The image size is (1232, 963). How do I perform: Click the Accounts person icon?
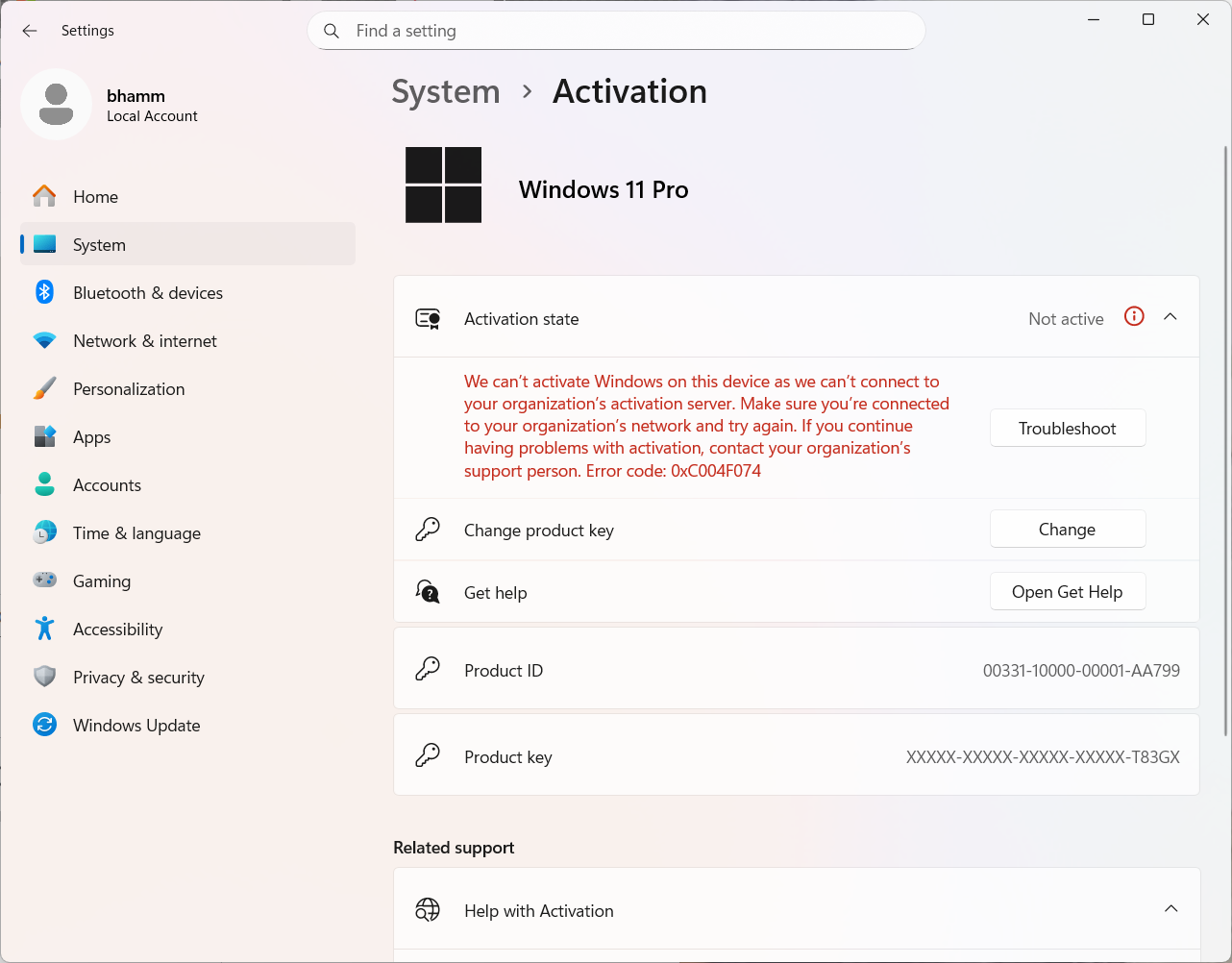click(44, 484)
